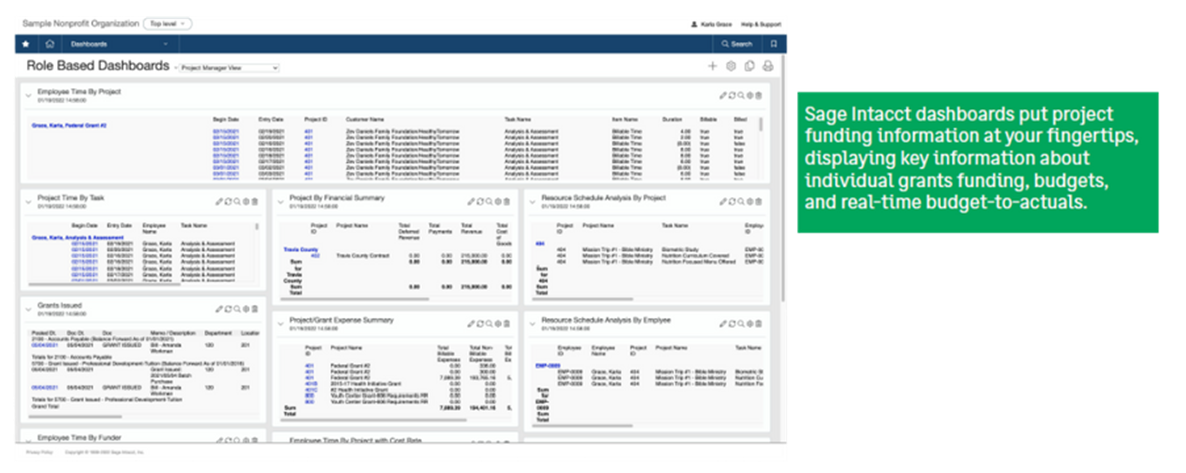Collapse Employee Time By Project widget
The height and width of the screenshot is (473, 1186).
pos(29,95)
